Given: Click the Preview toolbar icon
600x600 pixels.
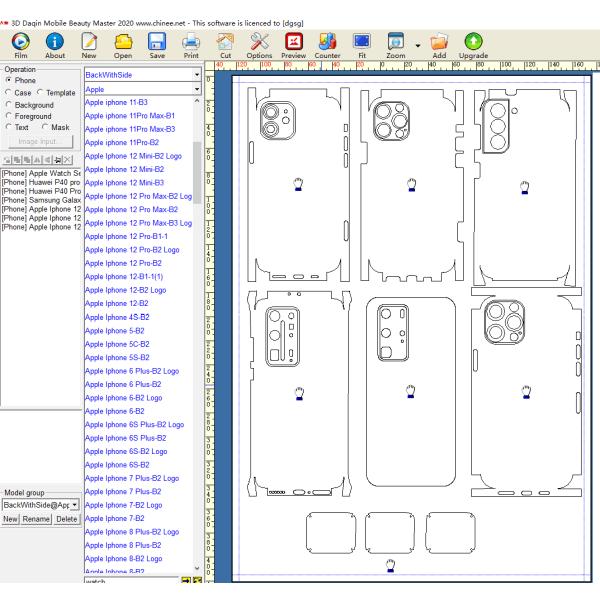Looking at the screenshot, I should pyautogui.click(x=294, y=39).
